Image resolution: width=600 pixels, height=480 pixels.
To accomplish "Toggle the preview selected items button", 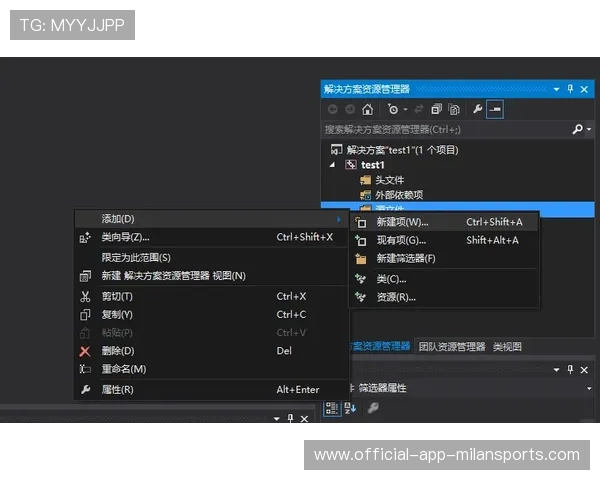I will point(494,109).
